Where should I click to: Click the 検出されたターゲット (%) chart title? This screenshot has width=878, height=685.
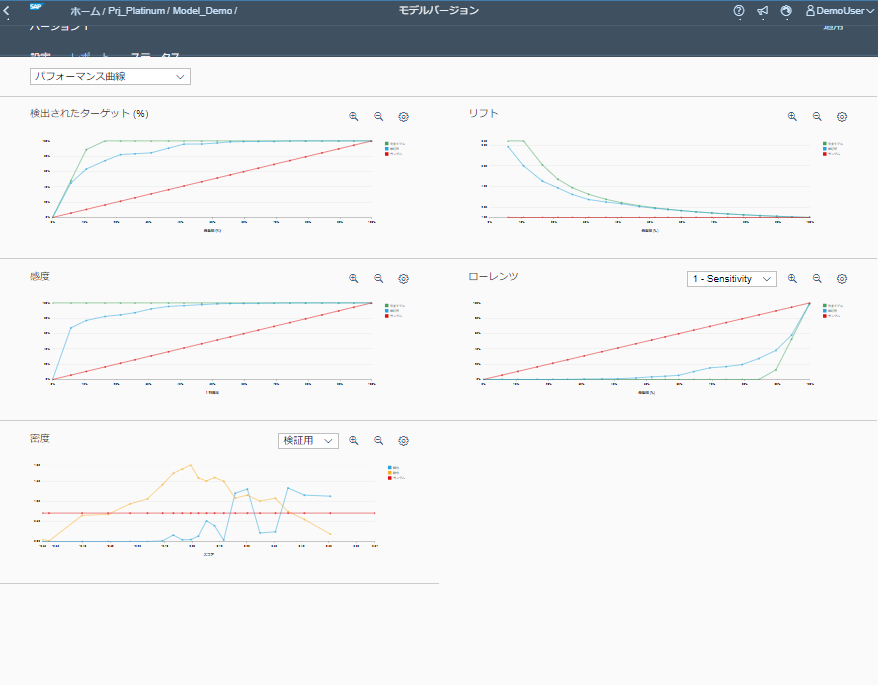click(89, 113)
